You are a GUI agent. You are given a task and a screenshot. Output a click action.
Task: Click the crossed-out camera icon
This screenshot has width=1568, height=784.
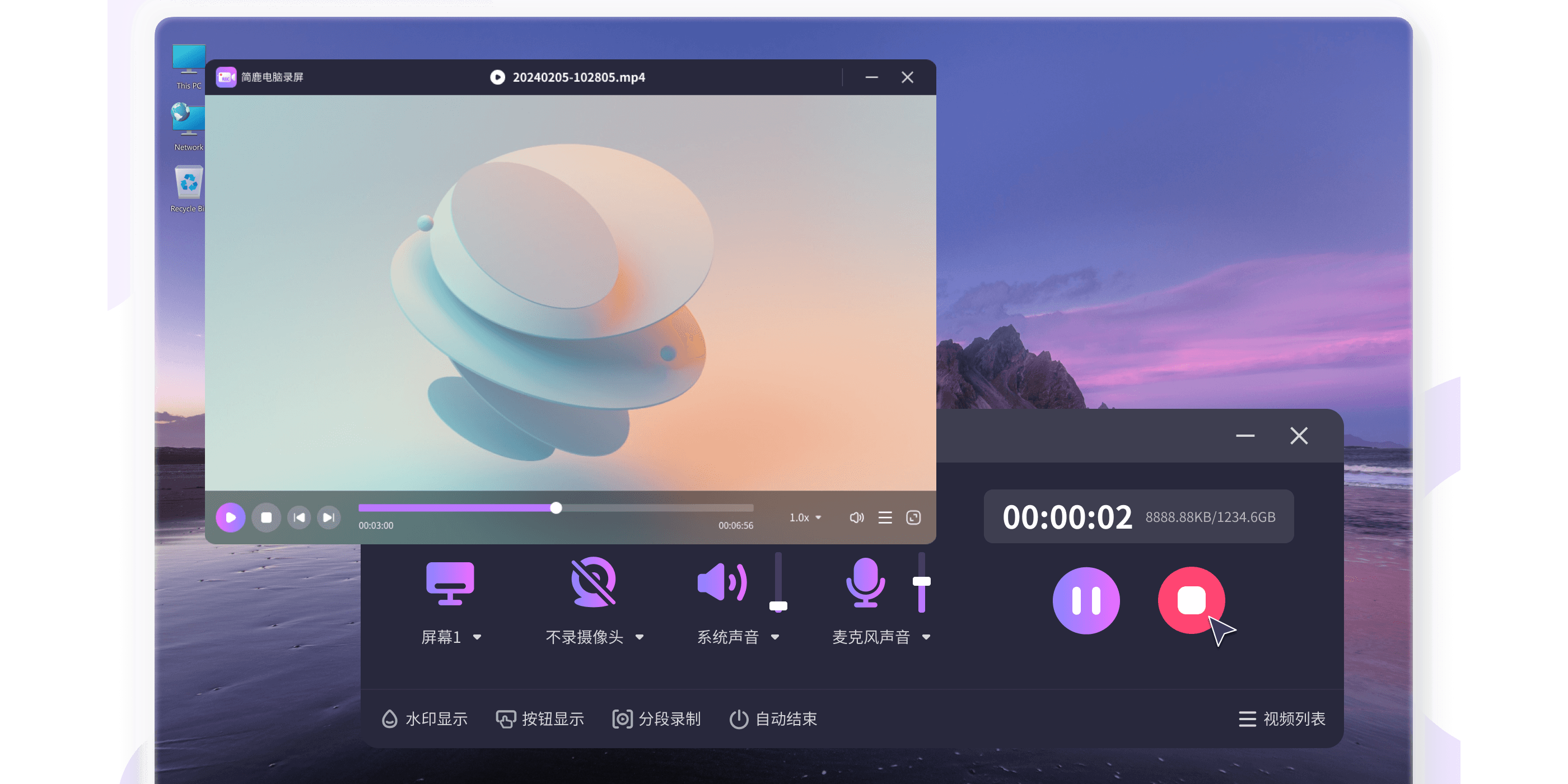[593, 582]
